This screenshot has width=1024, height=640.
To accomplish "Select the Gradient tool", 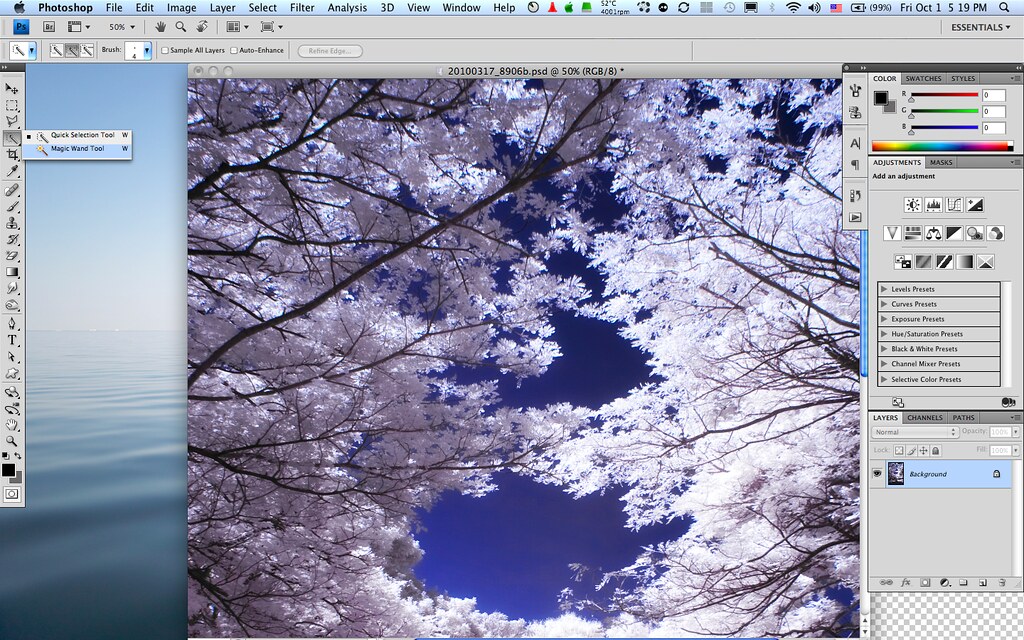I will click(12, 272).
